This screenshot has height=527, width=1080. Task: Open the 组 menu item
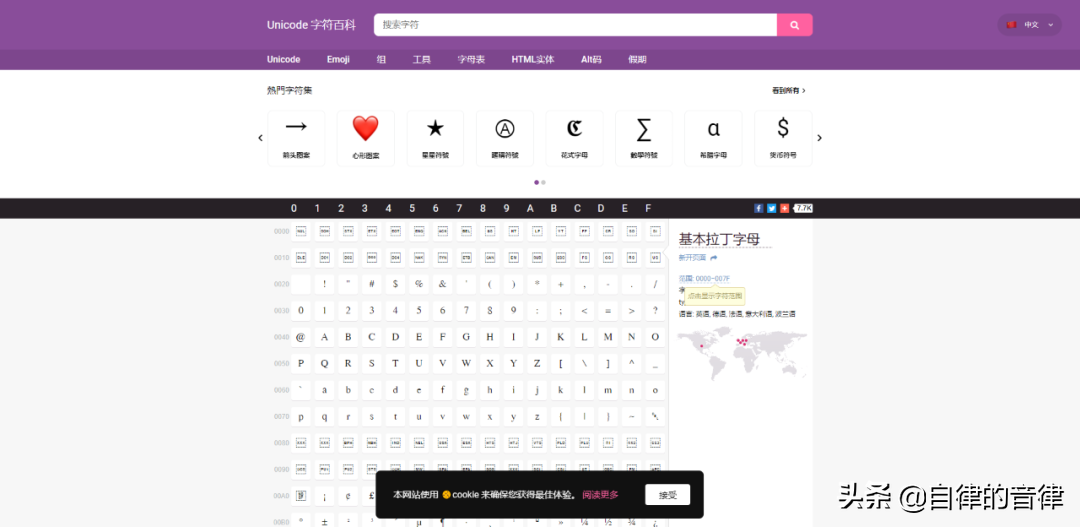(382, 59)
